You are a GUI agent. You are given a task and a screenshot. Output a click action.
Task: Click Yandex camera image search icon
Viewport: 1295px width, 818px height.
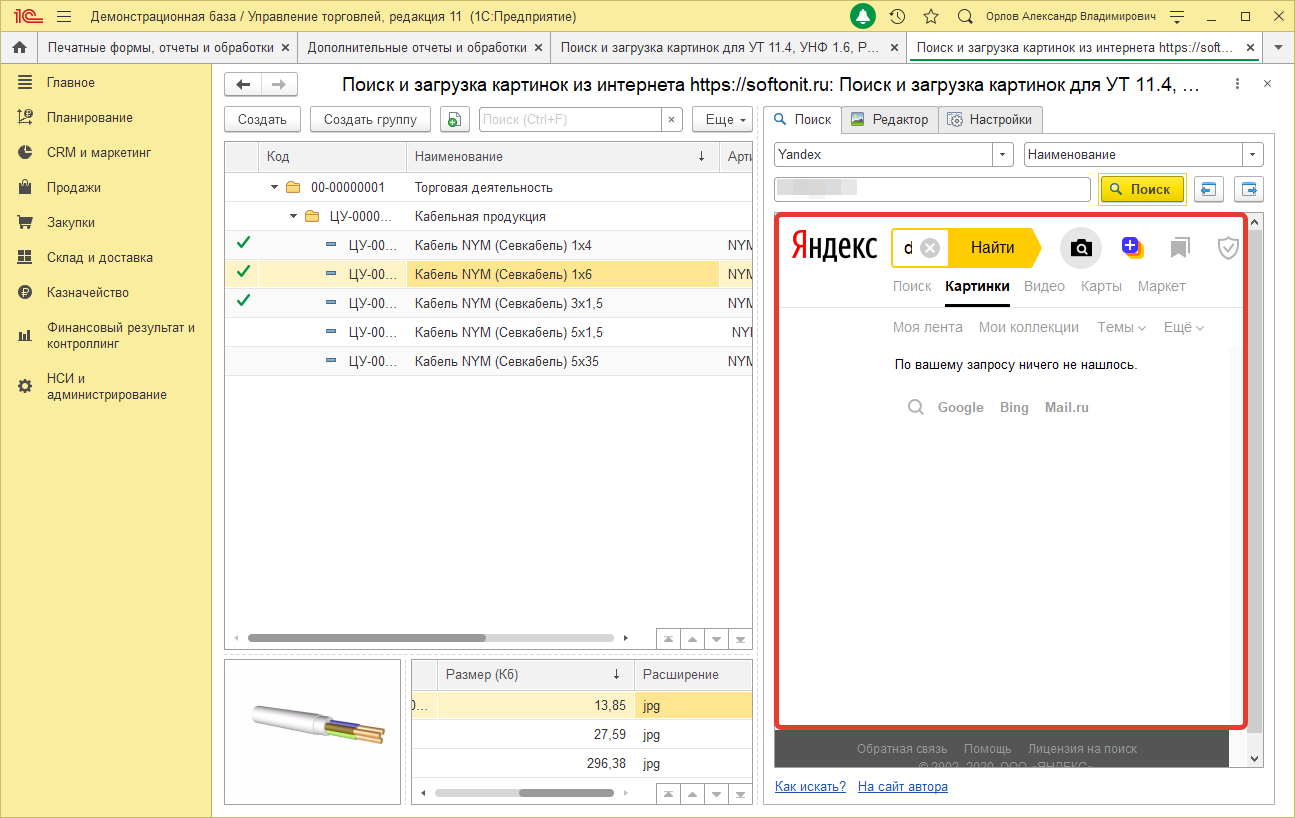tap(1081, 248)
